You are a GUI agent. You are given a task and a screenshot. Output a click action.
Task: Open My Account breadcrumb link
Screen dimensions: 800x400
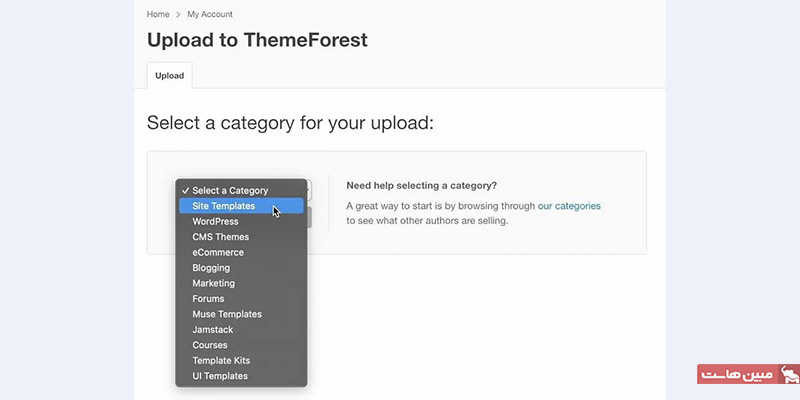pyautogui.click(x=209, y=14)
